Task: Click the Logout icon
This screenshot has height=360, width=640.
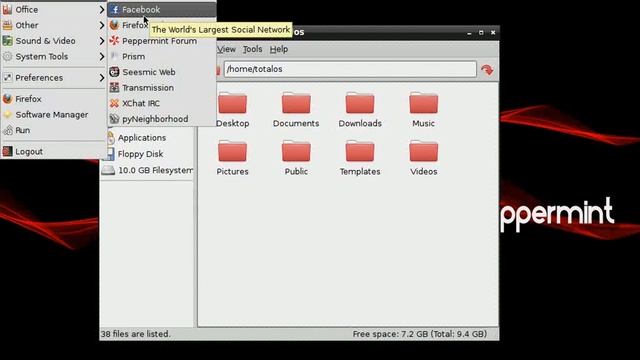Action: coord(7,151)
